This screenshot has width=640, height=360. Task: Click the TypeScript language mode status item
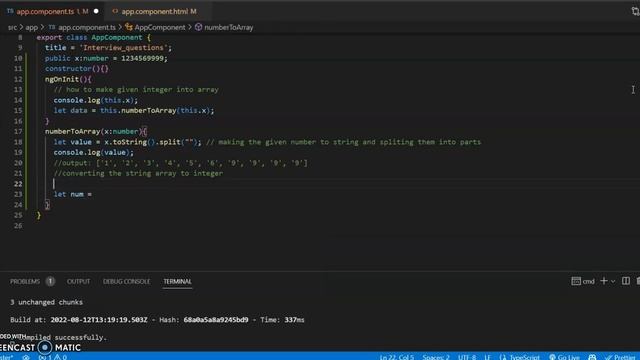(x=519, y=357)
